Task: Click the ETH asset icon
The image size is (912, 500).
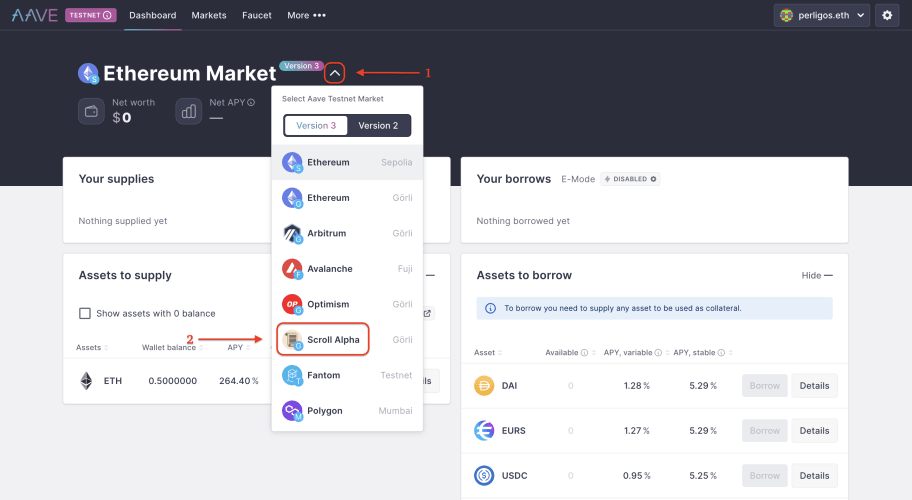Action: (86, 381)
